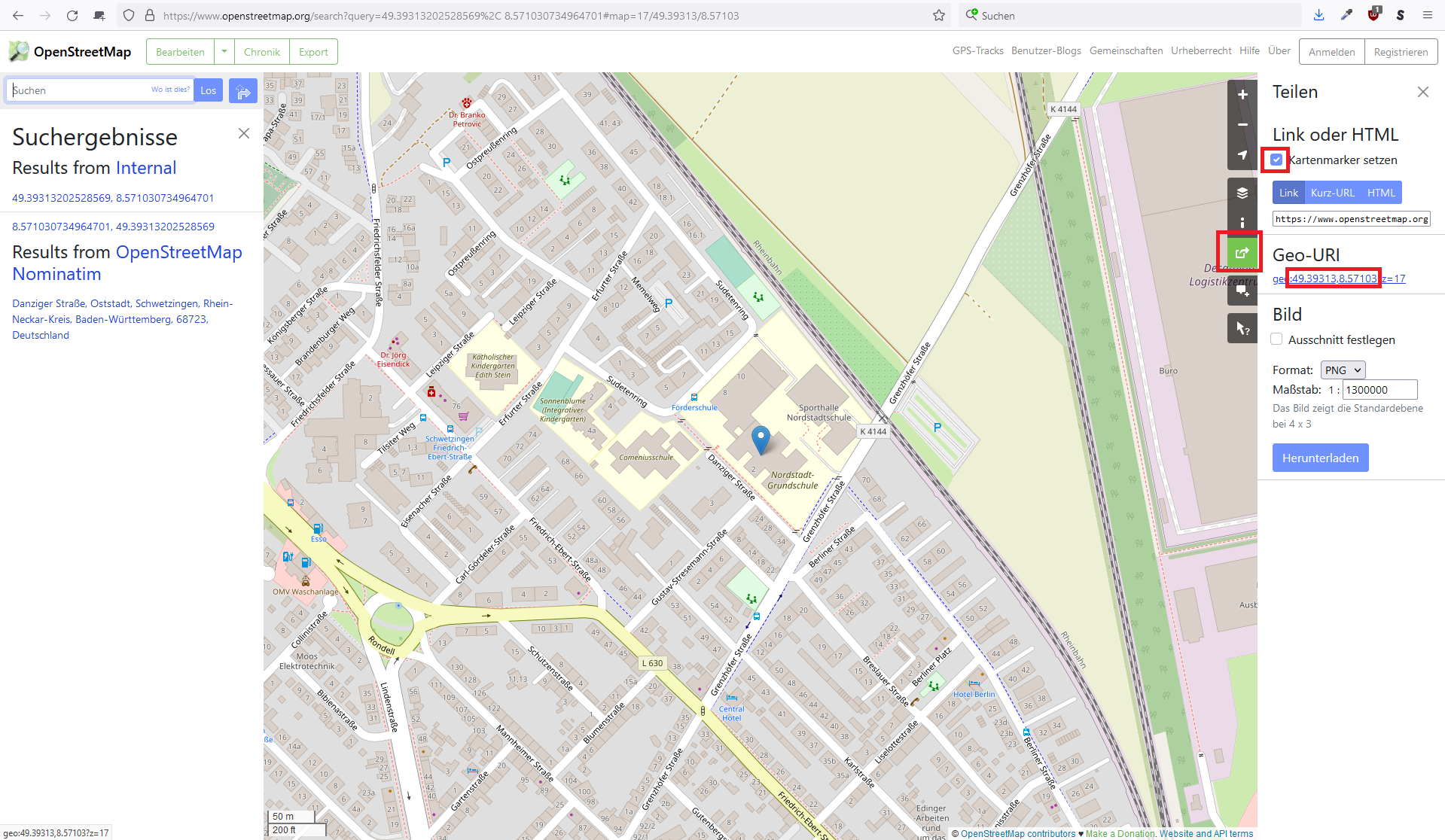Image resolution: width=1445 pixels, height=840 pixels.
Task: Open the Make a Donation link
Action: [x=1120, y=833]
